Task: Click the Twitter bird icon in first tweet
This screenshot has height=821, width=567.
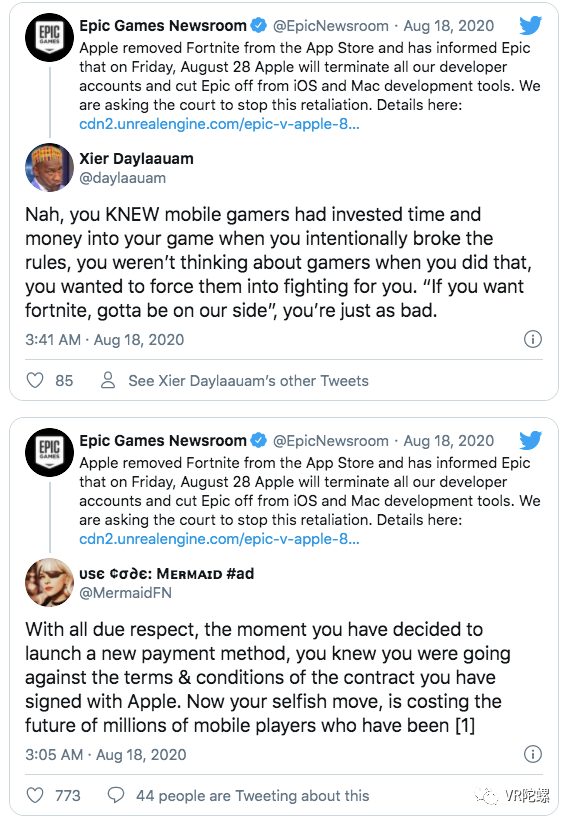Action: [530, 25]
